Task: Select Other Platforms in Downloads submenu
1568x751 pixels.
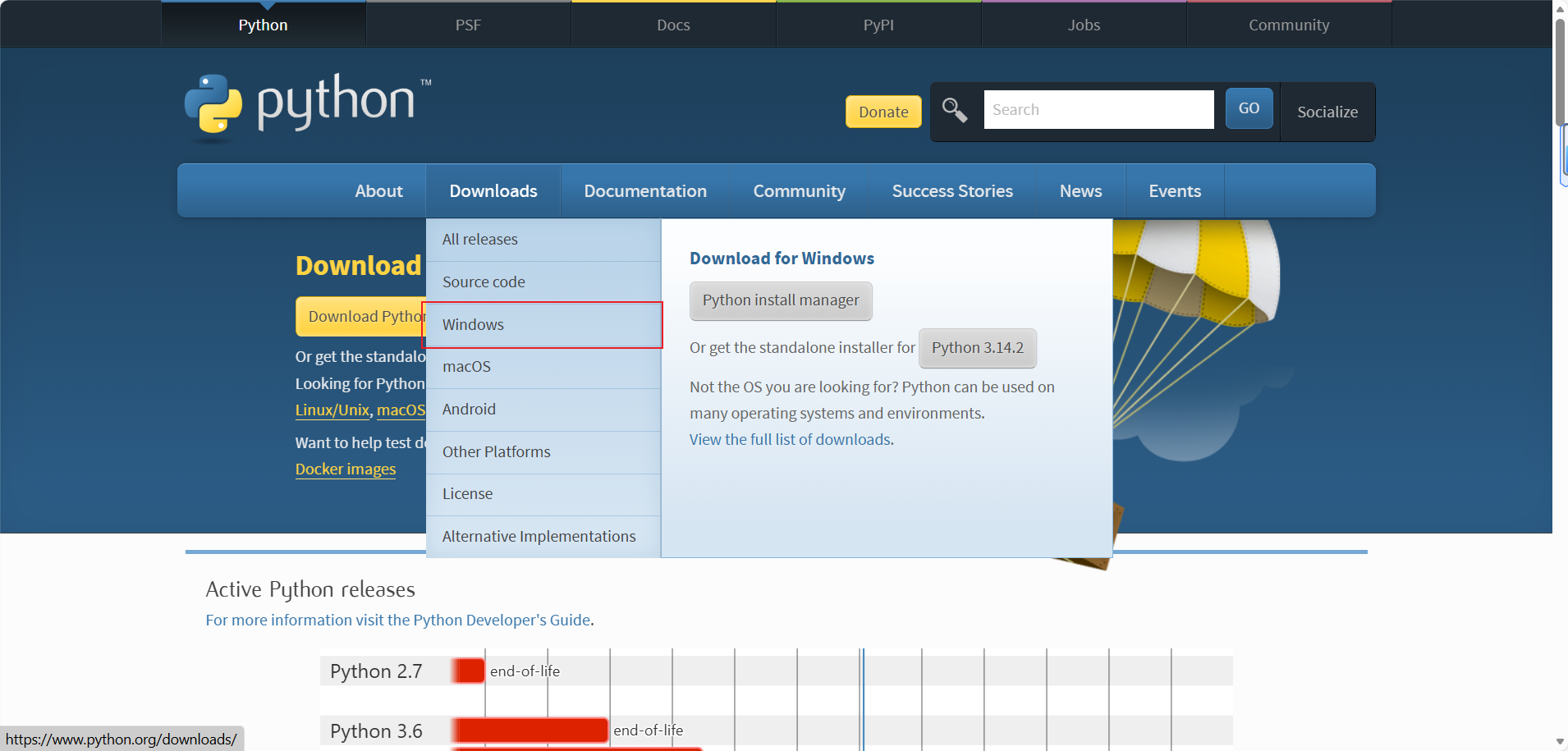Action: click(543, 452)
